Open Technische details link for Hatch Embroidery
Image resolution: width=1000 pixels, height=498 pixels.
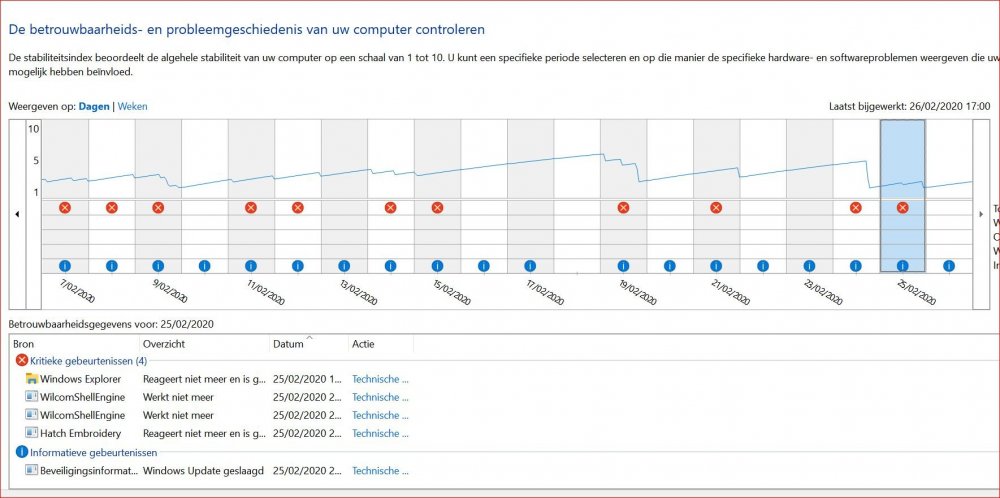[380, 433]
